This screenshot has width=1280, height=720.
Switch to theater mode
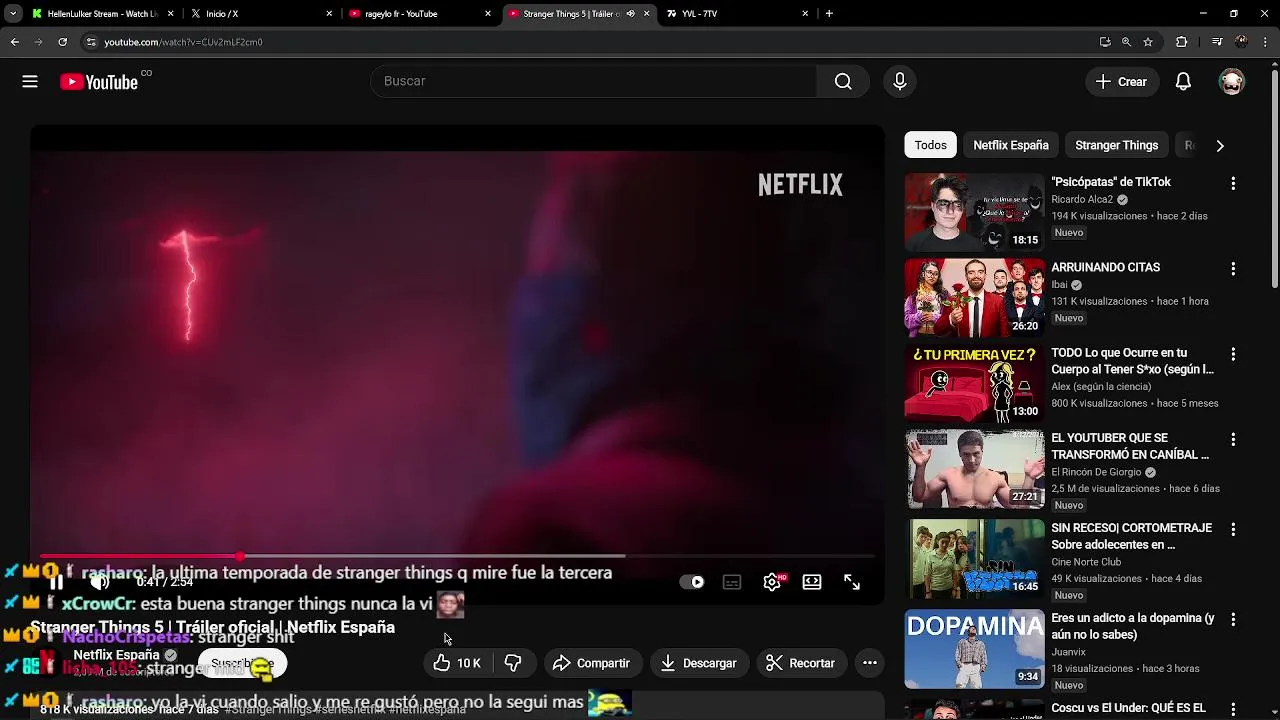[x=812, y=582]
